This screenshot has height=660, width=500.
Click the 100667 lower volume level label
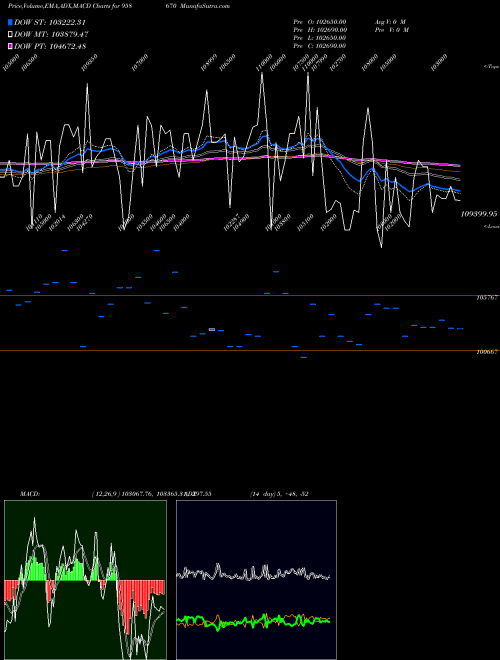pos(487,352)
